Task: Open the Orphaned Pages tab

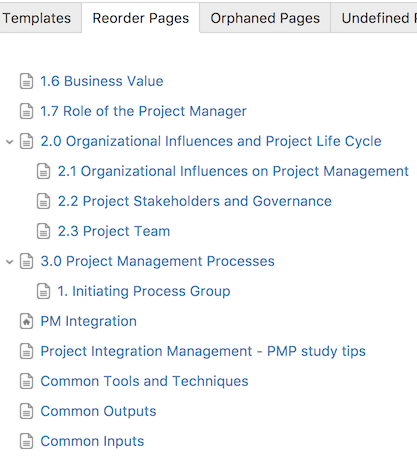Action: pos(265,18)
